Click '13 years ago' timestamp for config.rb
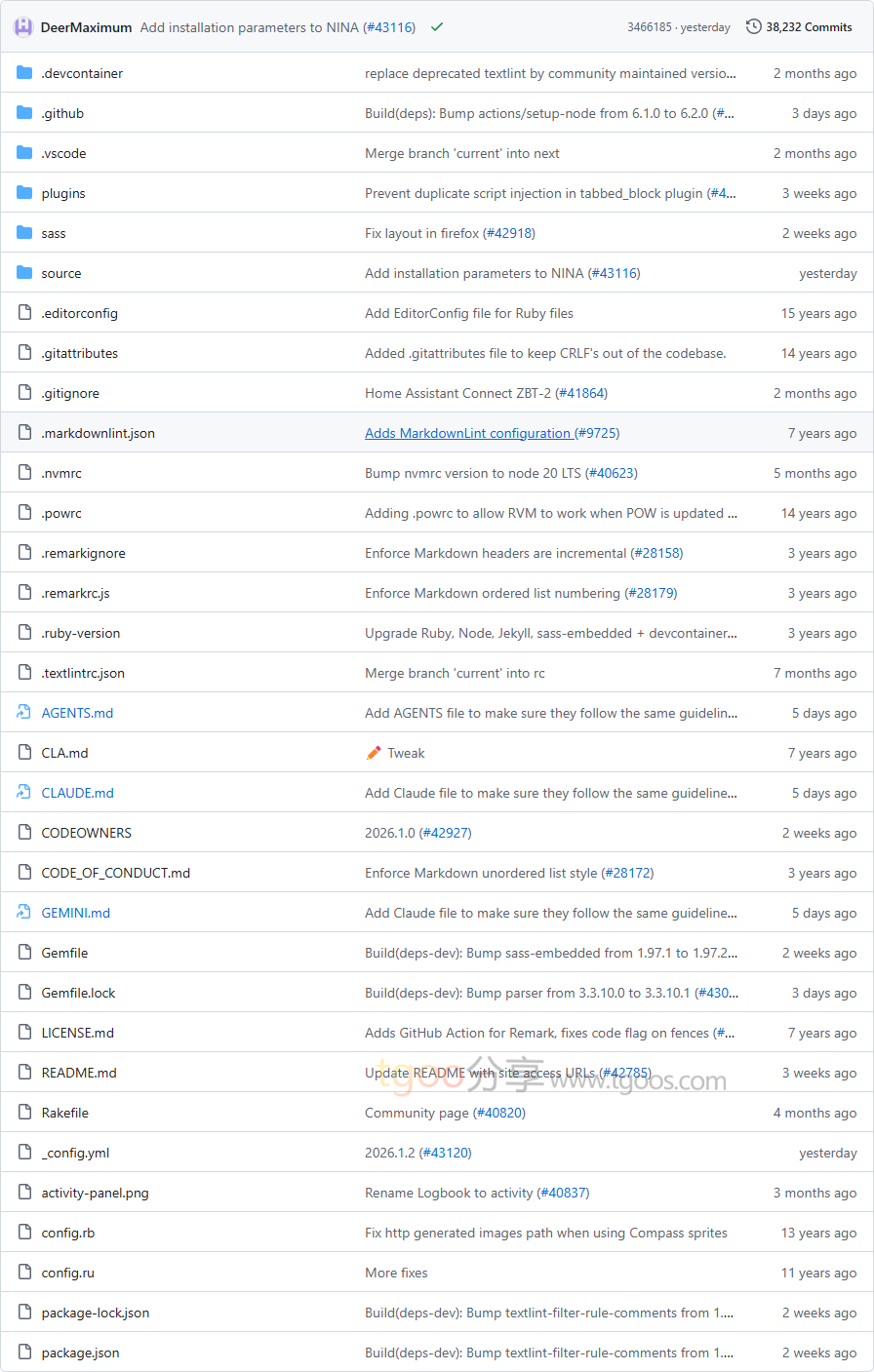Image resolution: width=874 pixels, height=1372 pixels. point(819,1233)
